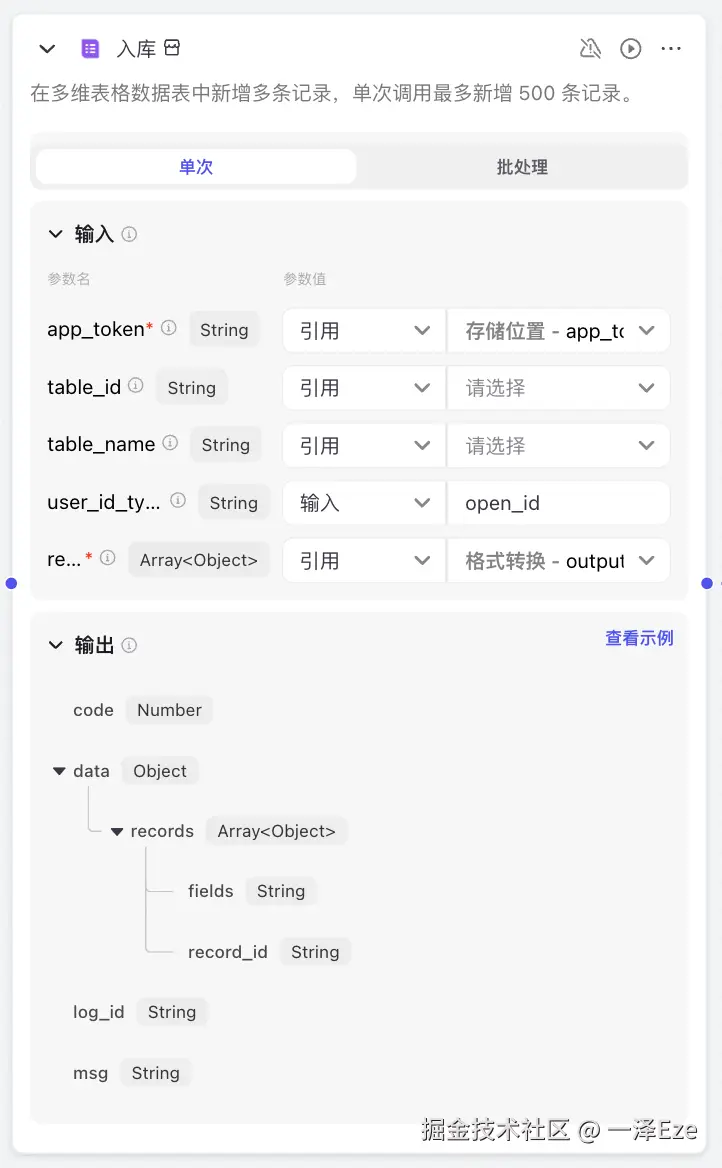Collapse the records array tree node
The height and width of the screenshot is (1168, 722).
[117, 831]
